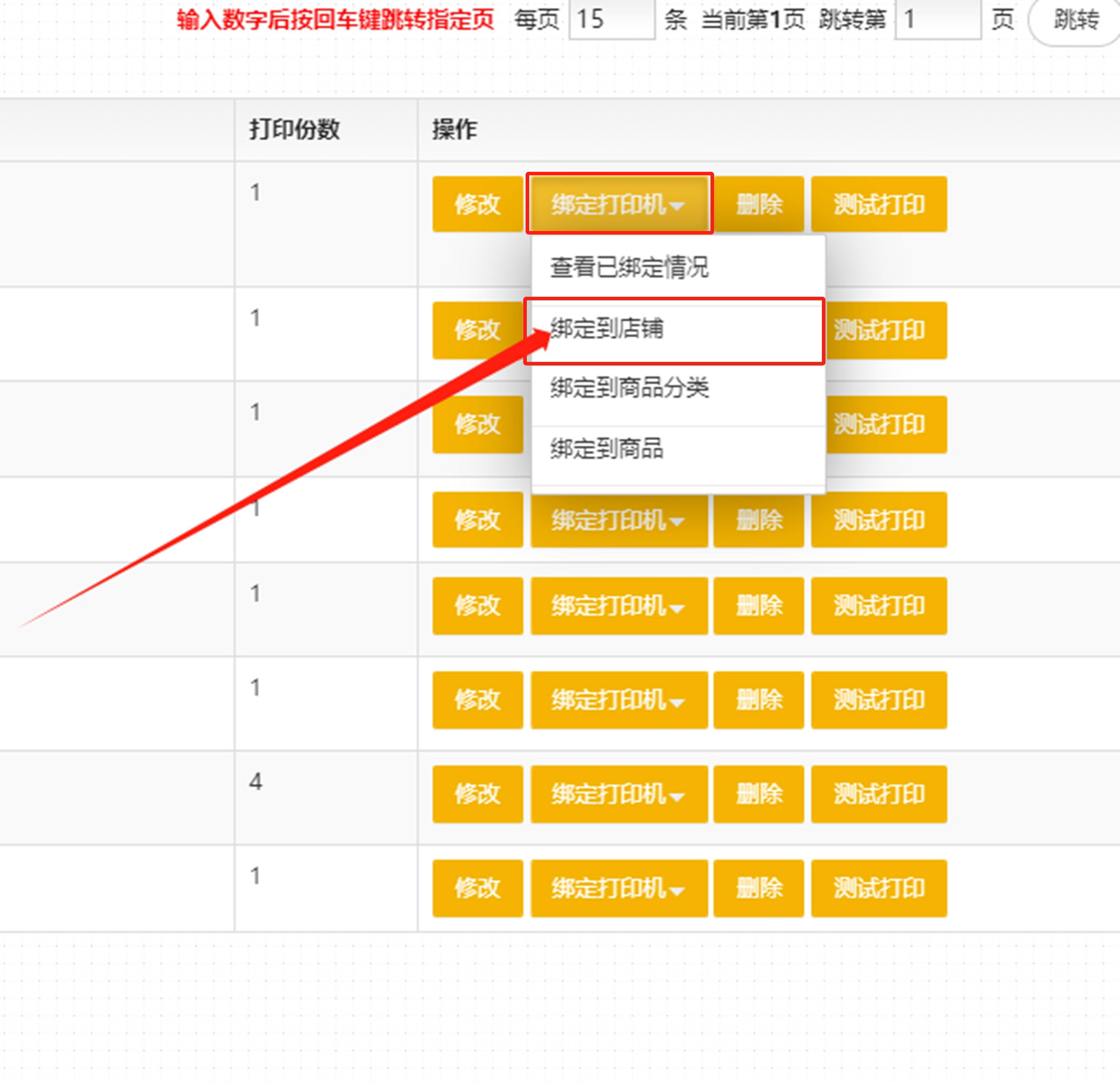Click the 跳转第 page number input
This screenshot has height=1084, width=1120.
(x=937, y=20)
